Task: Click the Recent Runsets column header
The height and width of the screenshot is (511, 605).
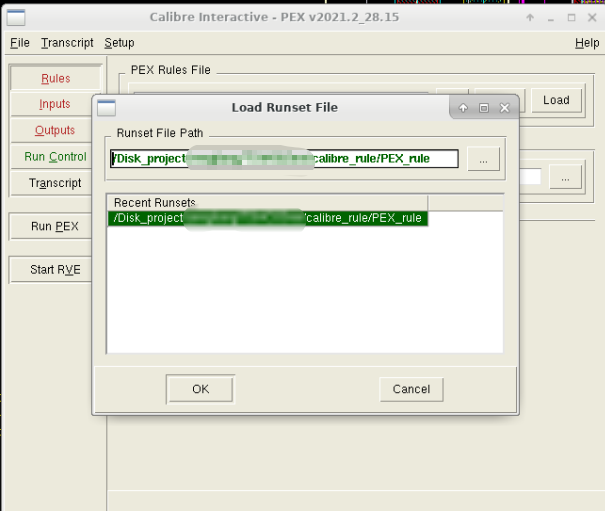Action: tap(267, 203)
